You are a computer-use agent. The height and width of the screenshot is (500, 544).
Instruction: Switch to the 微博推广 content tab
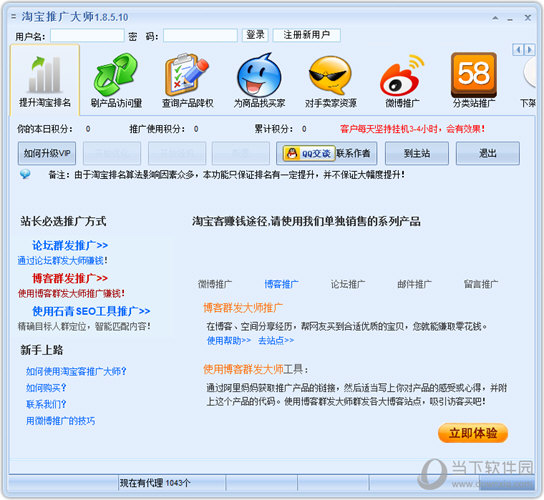215,284
